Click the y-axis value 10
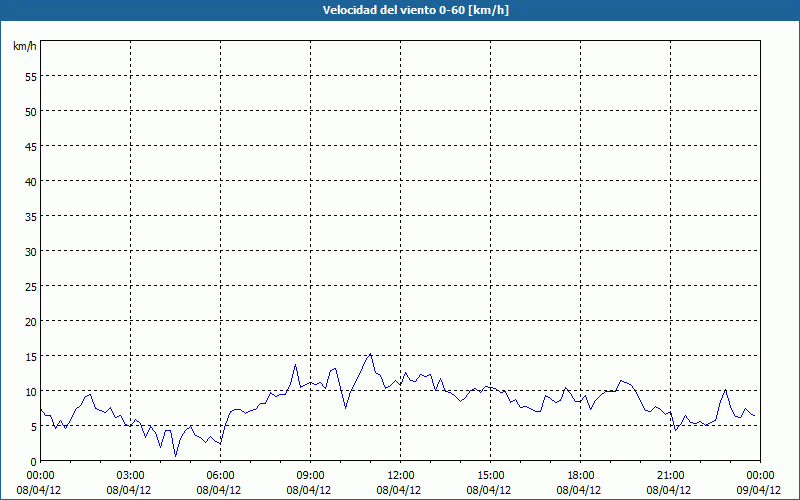 [31, 392]
